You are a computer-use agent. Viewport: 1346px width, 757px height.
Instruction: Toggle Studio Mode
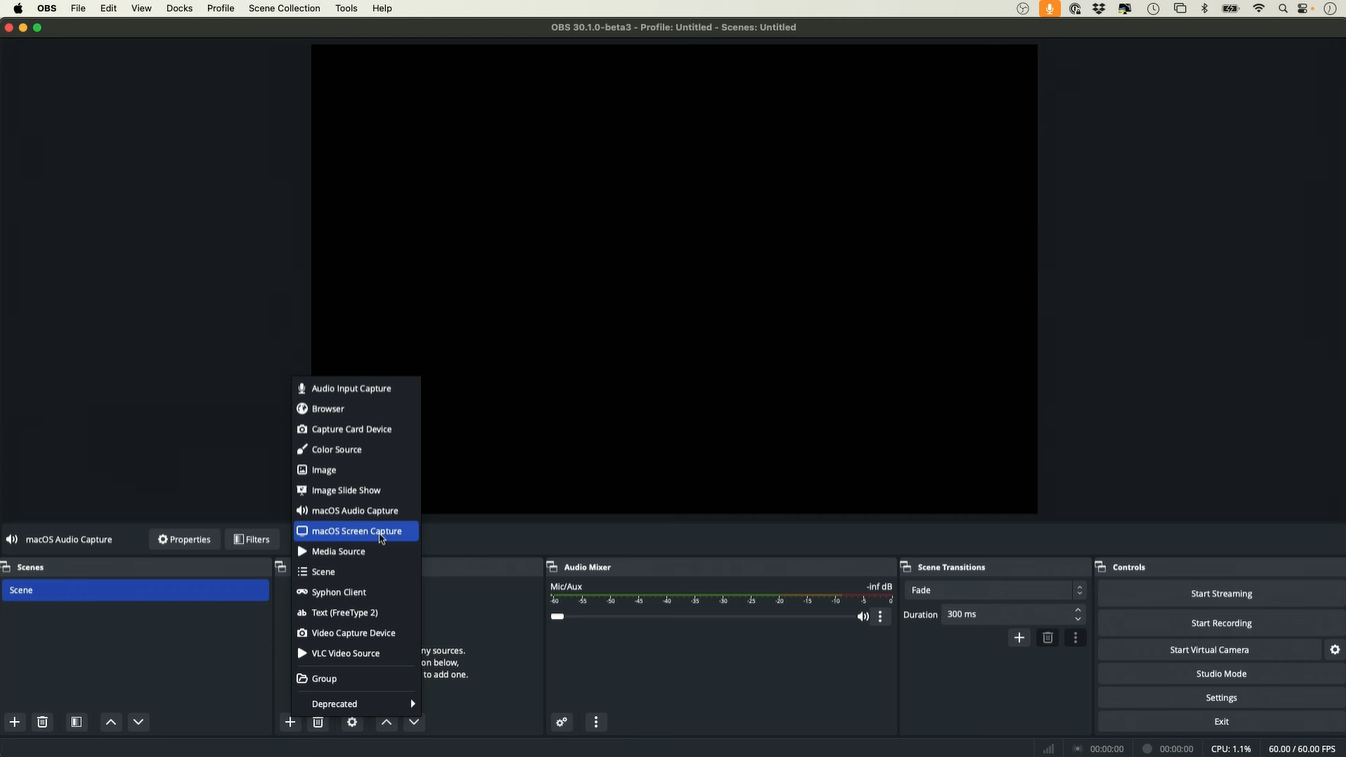coord(1221,674)
